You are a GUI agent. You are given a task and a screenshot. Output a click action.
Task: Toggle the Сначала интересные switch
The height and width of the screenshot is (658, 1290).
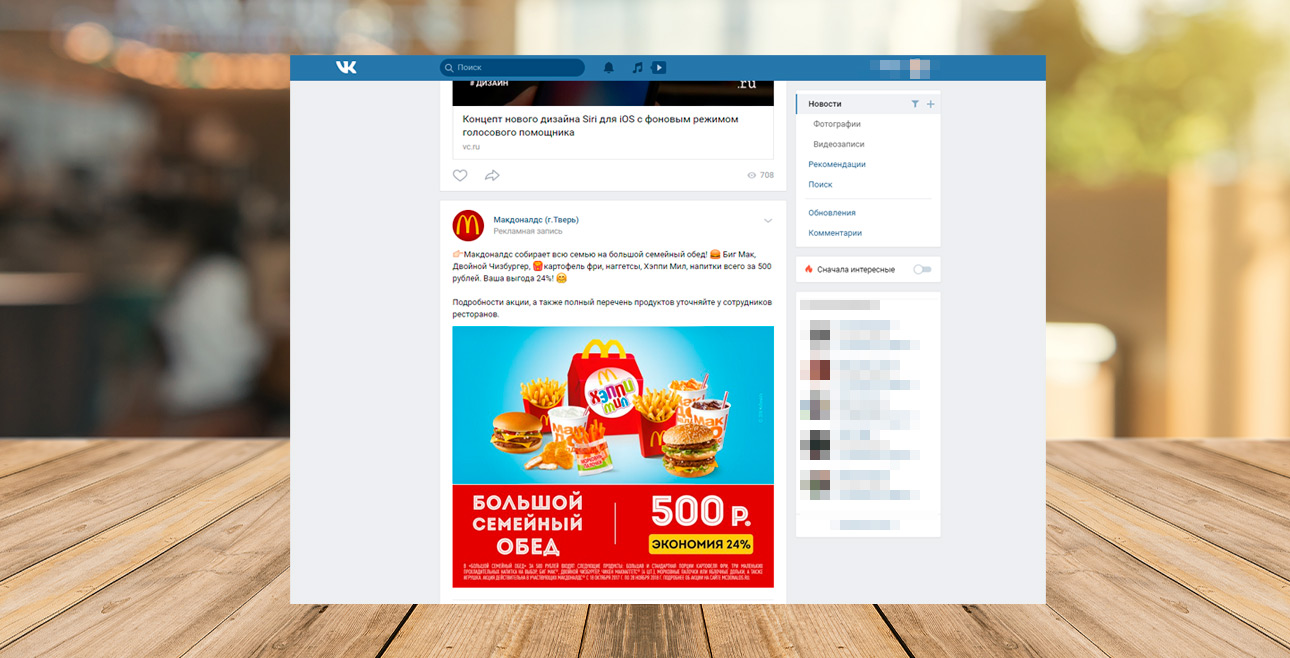pyautogui.click(x=922, y=269)
